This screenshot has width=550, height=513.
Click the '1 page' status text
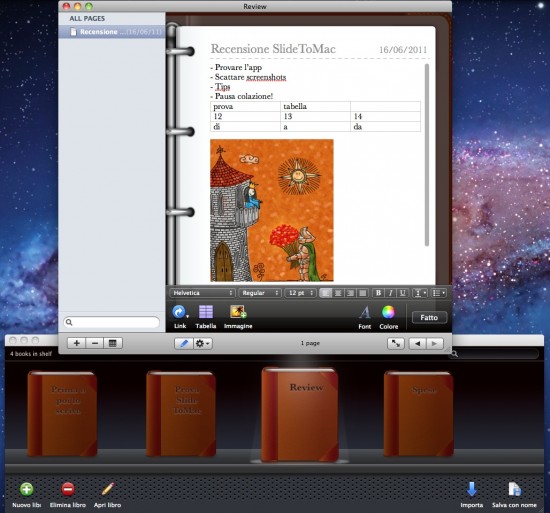click(310, 343)
